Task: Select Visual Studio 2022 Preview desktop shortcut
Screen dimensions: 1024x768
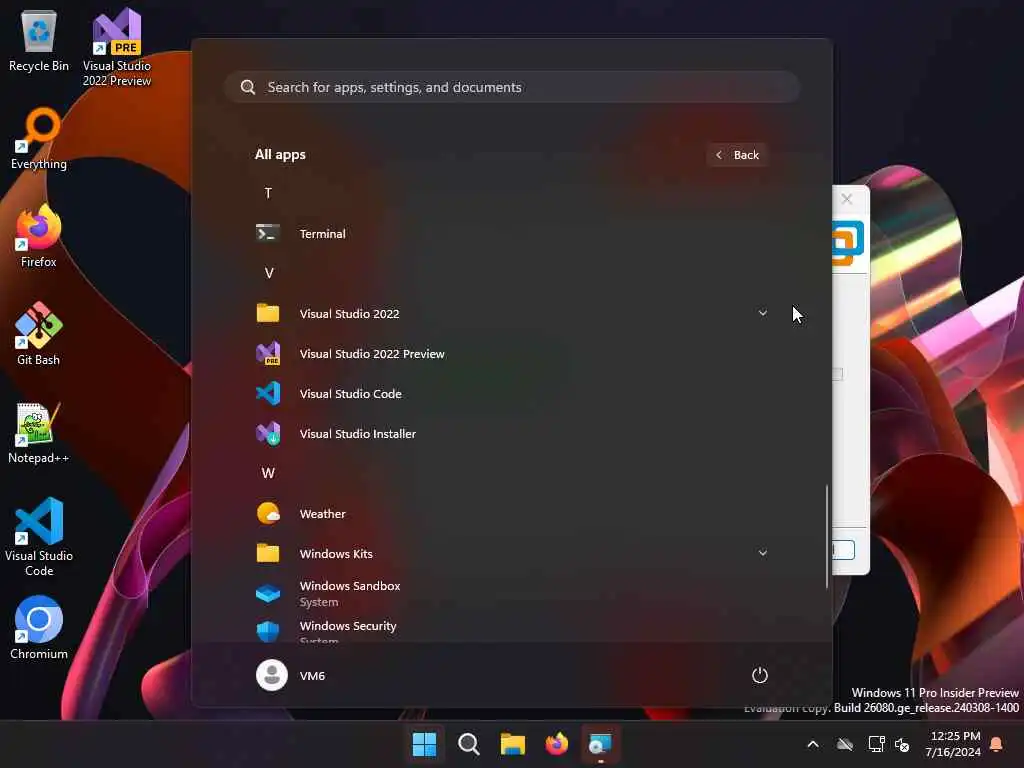Action: coord(117,47)
